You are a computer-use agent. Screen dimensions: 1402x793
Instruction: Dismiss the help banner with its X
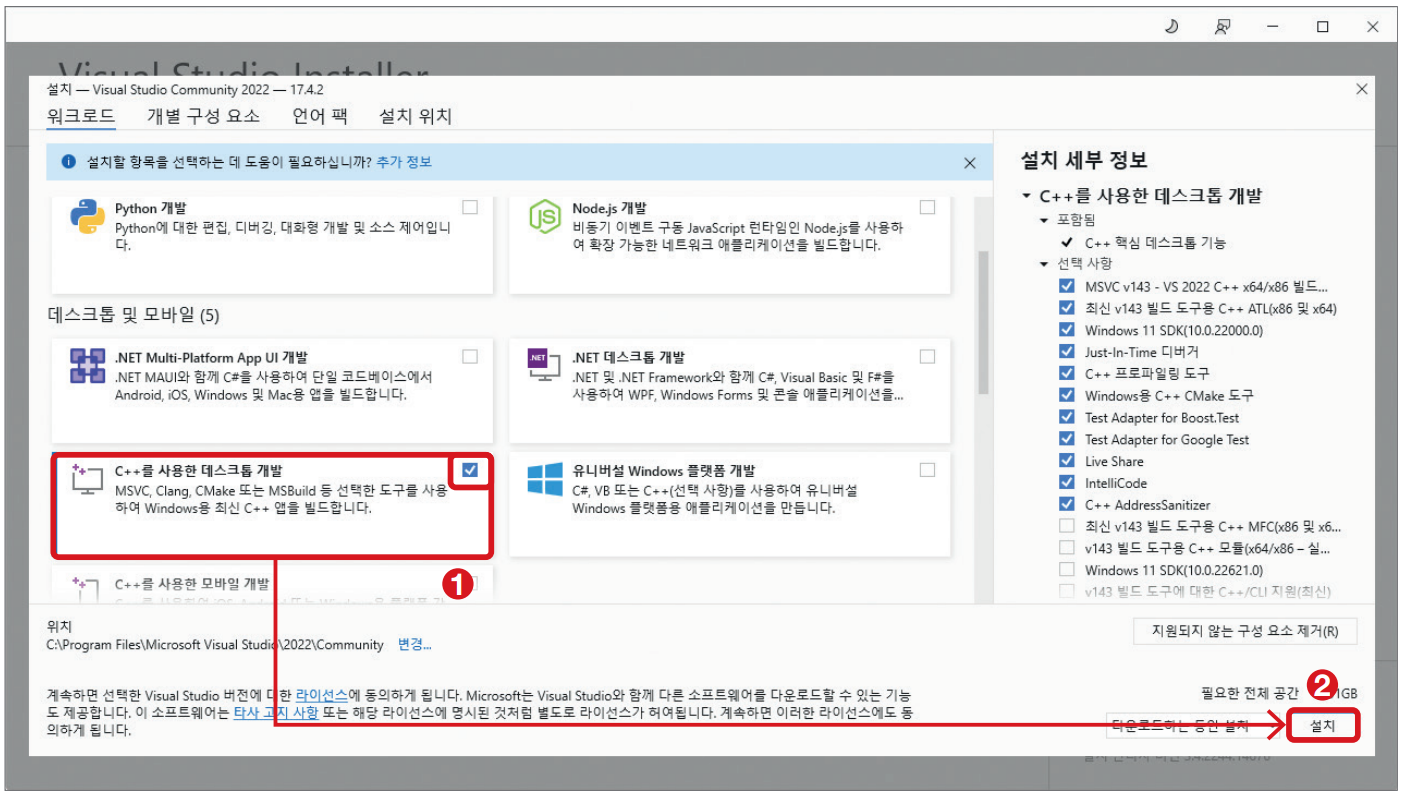point(969,162)
